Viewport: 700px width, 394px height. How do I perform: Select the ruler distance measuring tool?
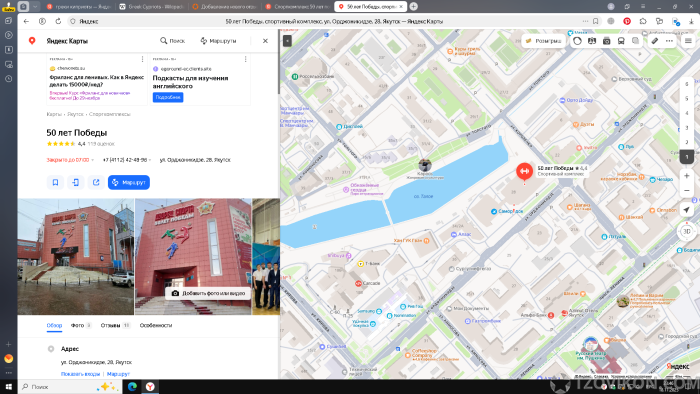[654, 41]
